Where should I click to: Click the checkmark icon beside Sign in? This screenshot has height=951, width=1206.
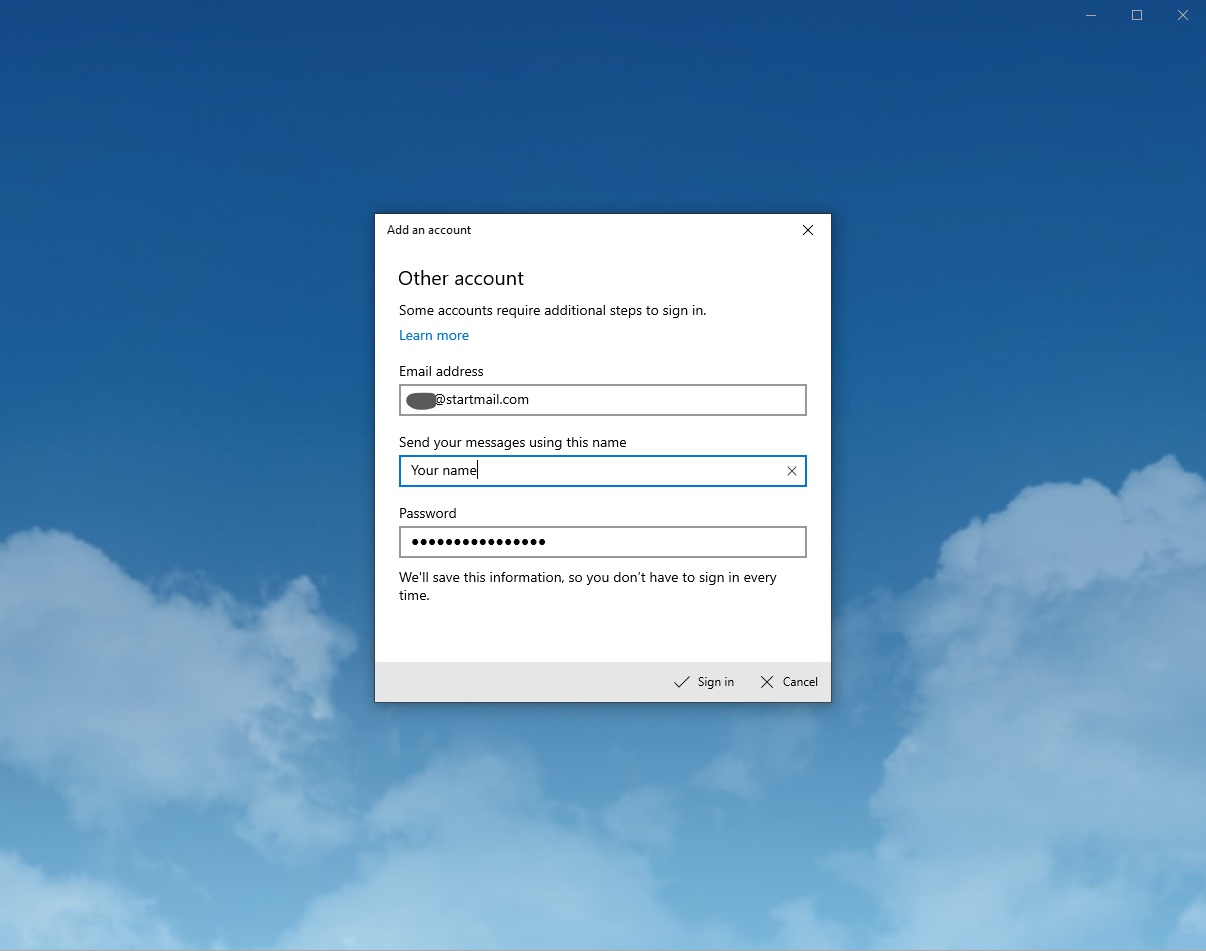click(682, 682)
